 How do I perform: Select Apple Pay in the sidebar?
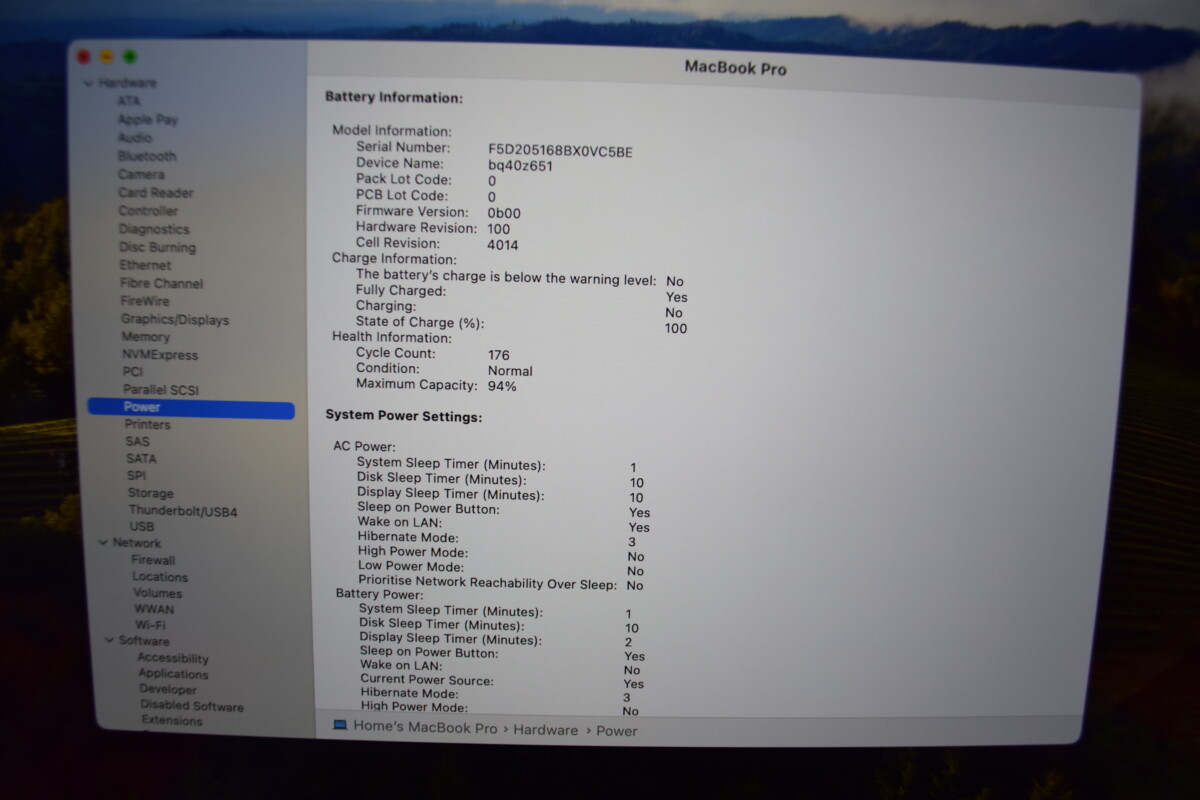click(x=148, y=120)
